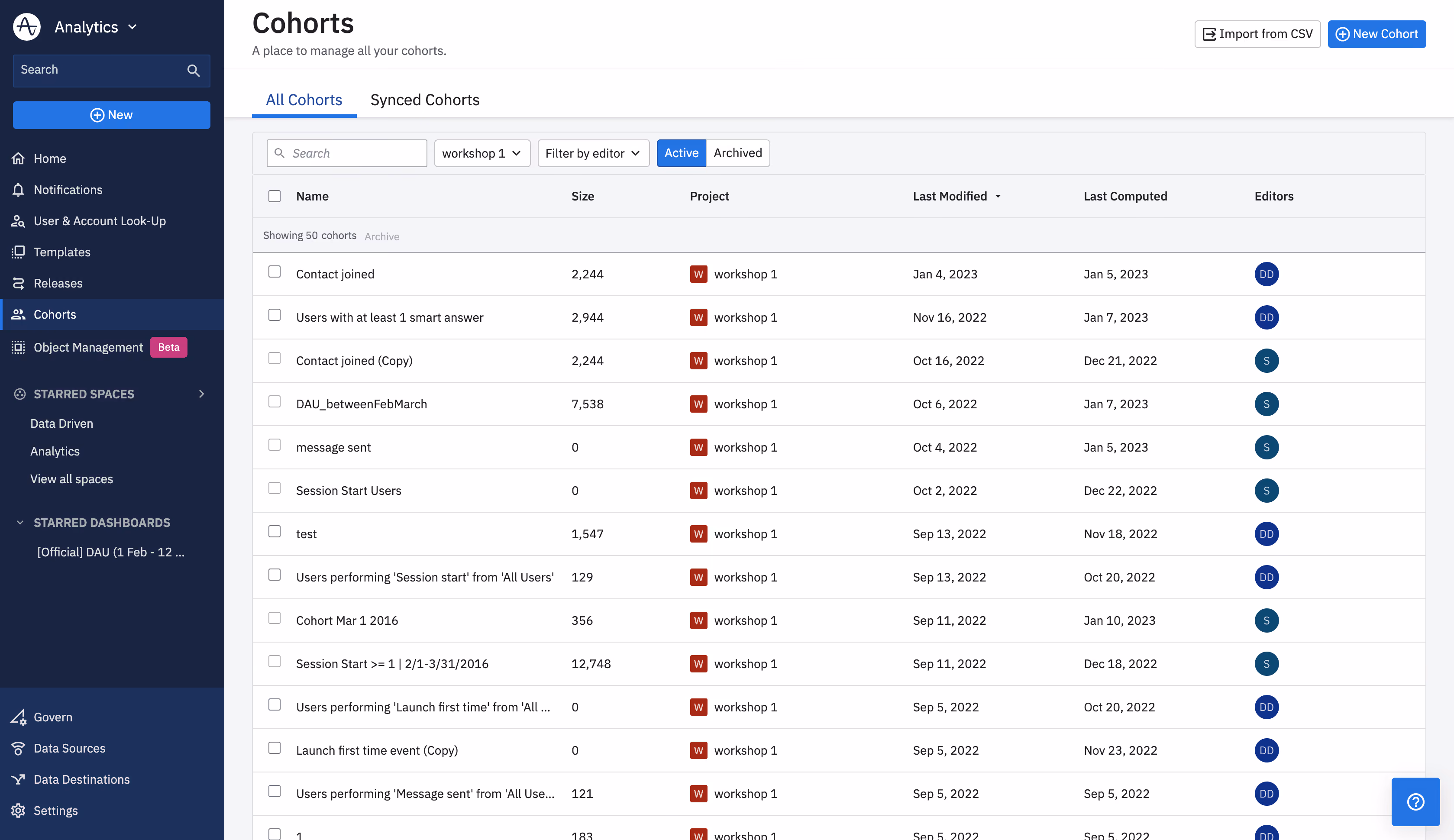Click the sidebar Search field
This screenshot has height=840, width=1454.
tap(112, 71)
